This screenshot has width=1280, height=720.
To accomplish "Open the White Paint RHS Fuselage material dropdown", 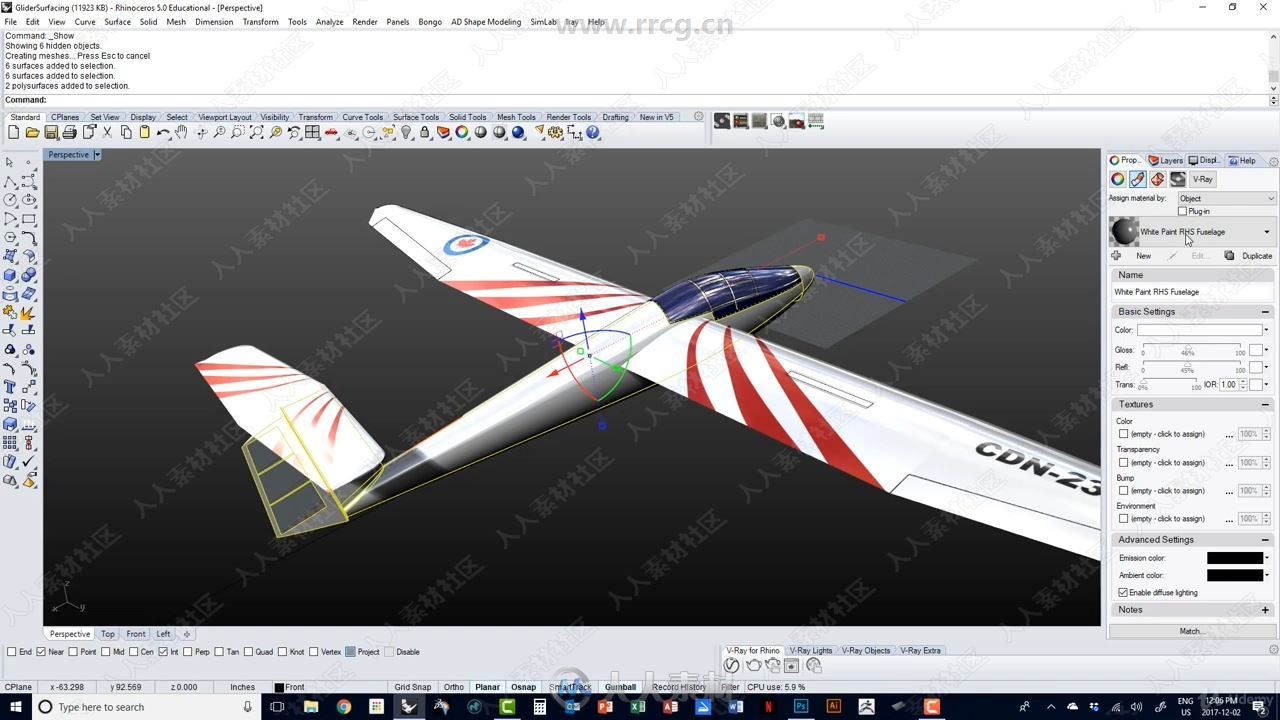I will click(1267, 232).
